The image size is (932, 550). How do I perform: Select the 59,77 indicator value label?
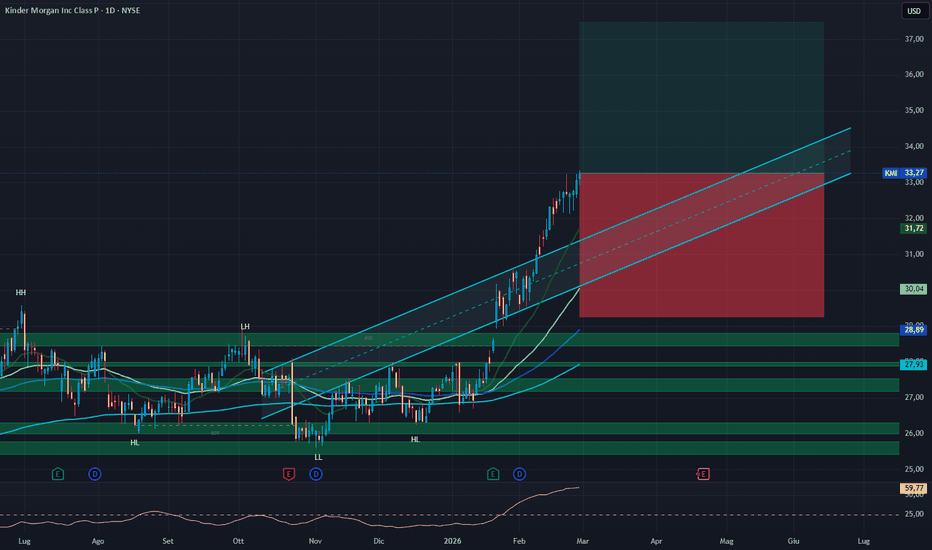click(x=914, y=488)
